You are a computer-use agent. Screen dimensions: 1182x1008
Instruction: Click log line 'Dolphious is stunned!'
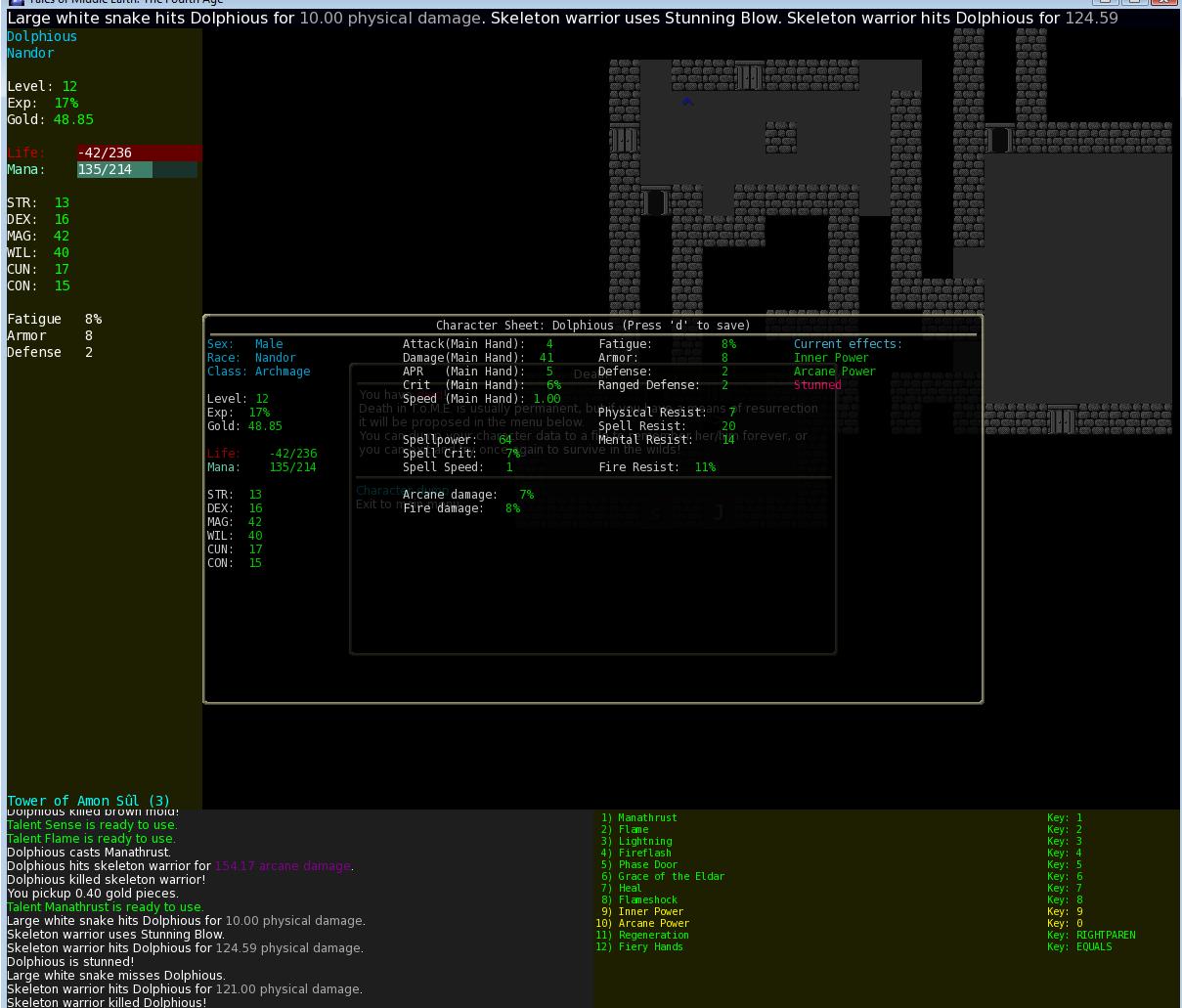pyautogui.click(x=70, y=961)
